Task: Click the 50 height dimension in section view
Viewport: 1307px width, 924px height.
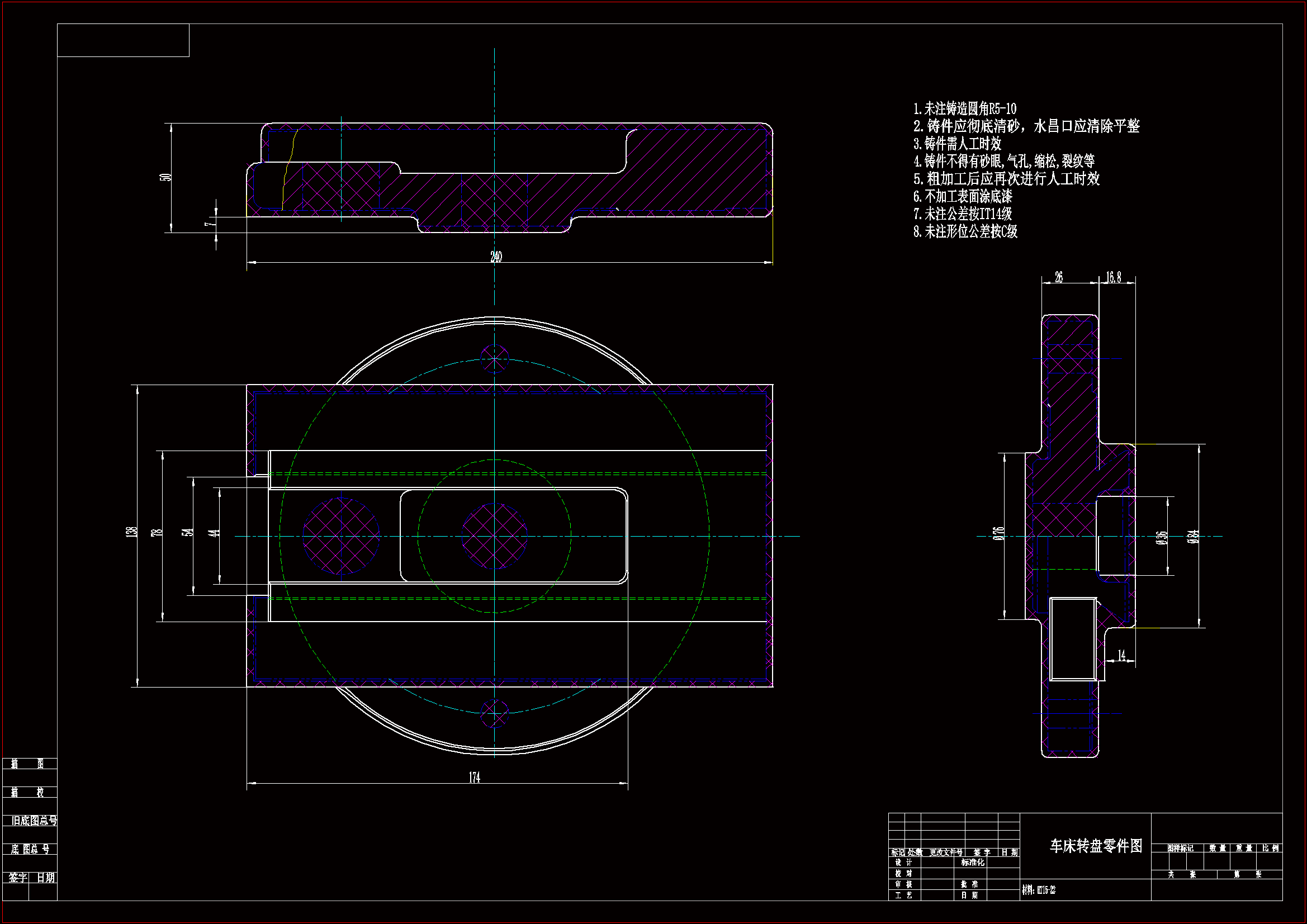Action: [x=165, y=177]
